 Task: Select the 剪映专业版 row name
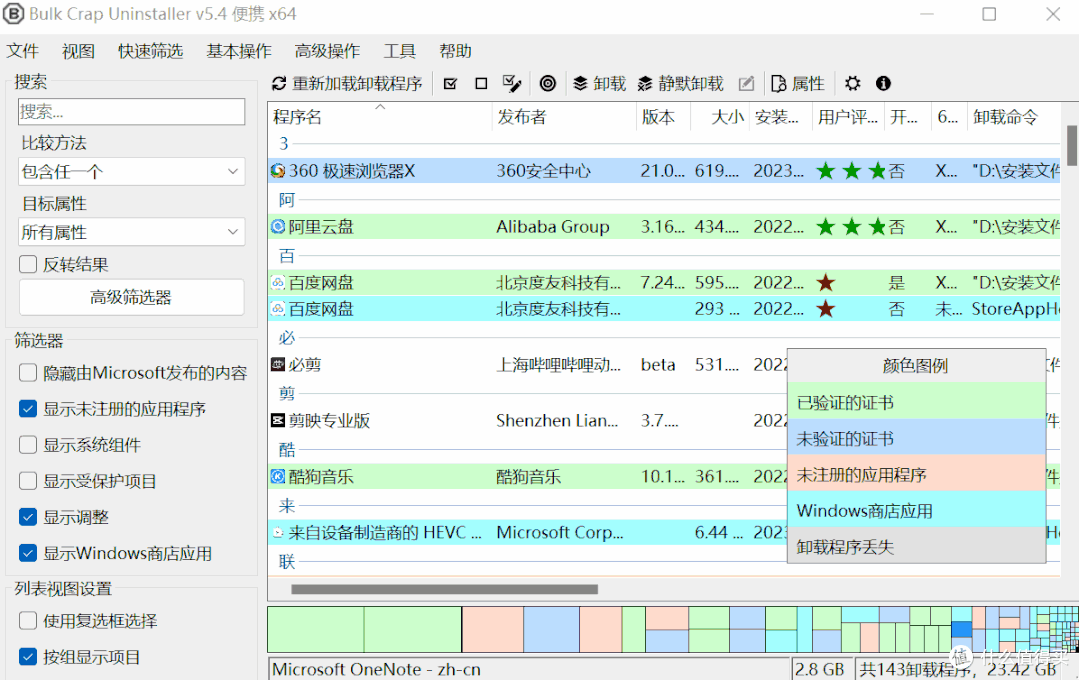(x=329, y=421)
